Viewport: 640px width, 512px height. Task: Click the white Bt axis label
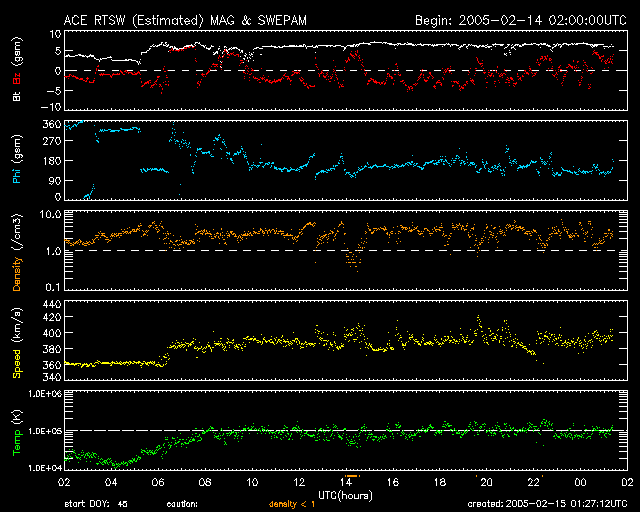click(x=18, y=96)
